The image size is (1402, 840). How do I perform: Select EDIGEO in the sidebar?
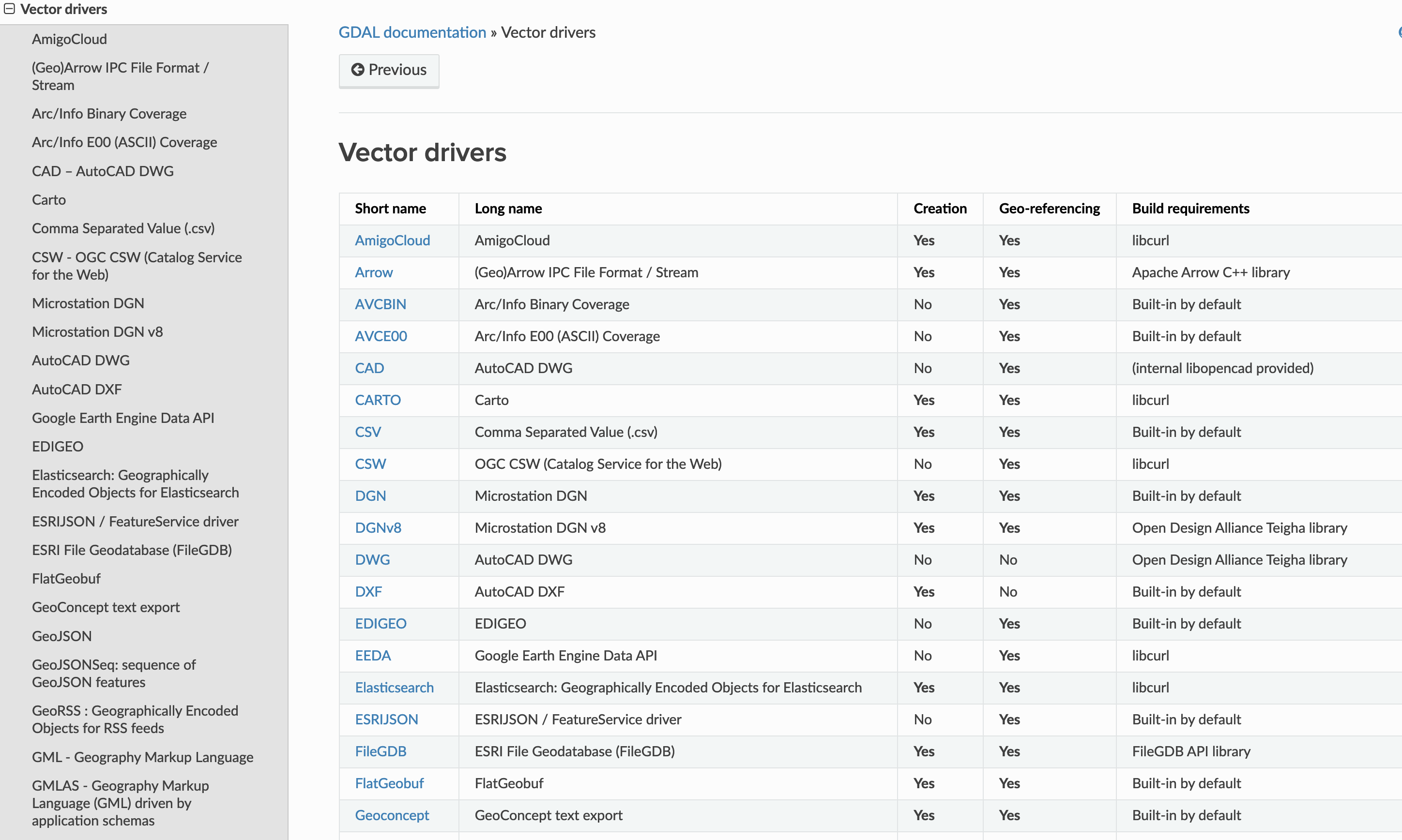[x=57, y=446]
